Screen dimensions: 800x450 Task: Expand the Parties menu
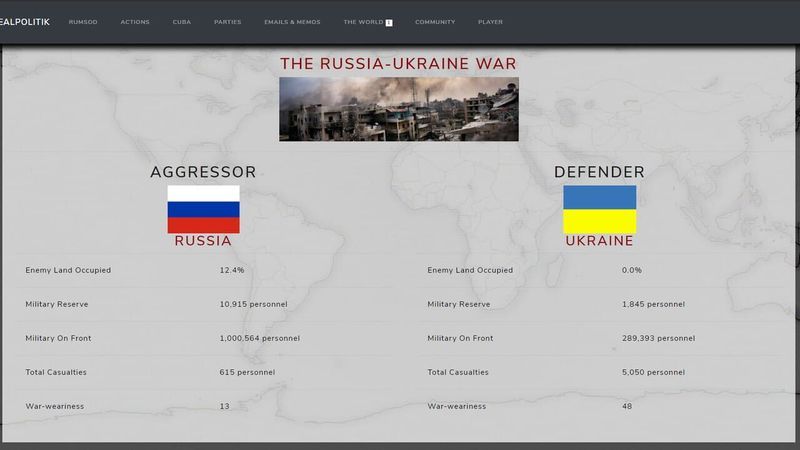click(227, 22)
